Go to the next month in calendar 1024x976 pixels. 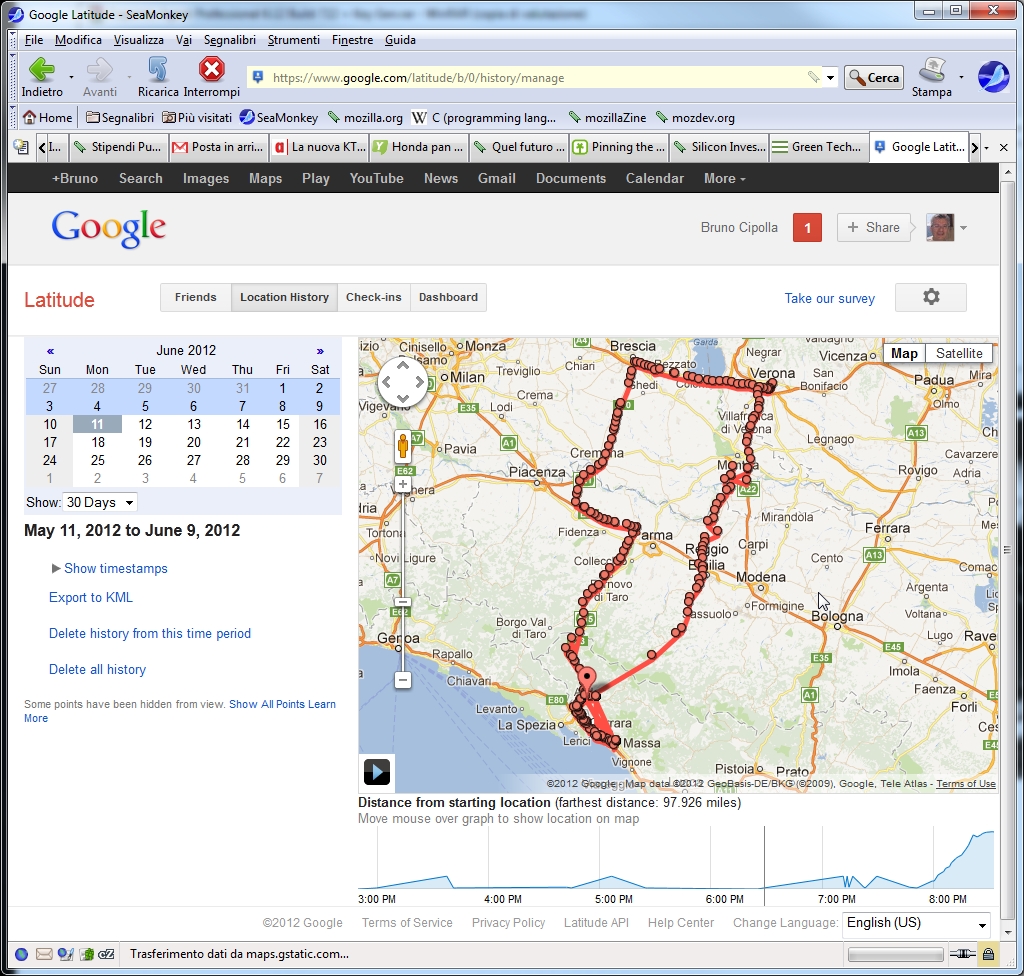tap(320, 351)
